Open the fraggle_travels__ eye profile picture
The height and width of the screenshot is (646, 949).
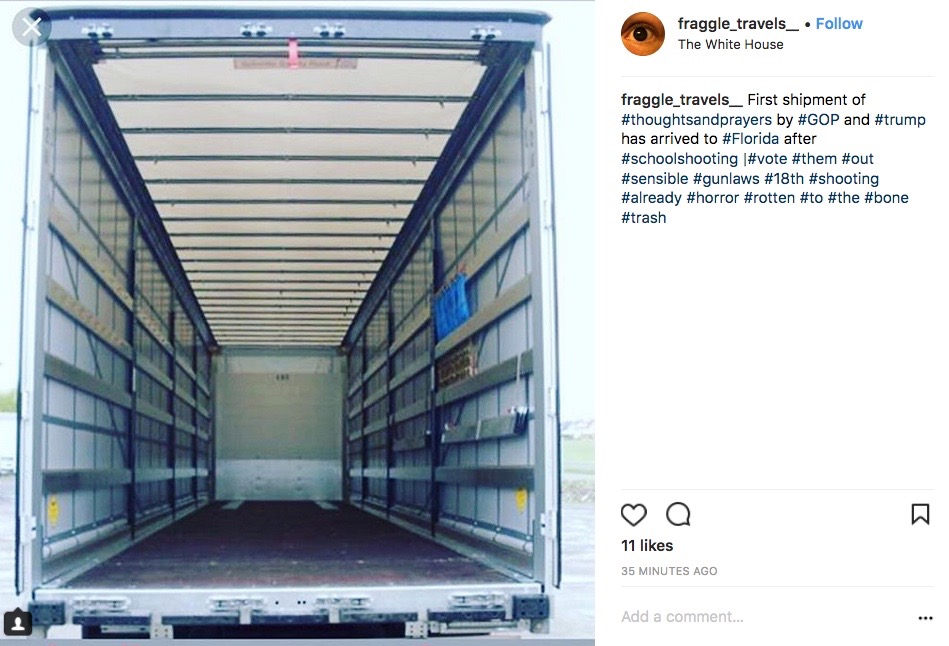643,34
